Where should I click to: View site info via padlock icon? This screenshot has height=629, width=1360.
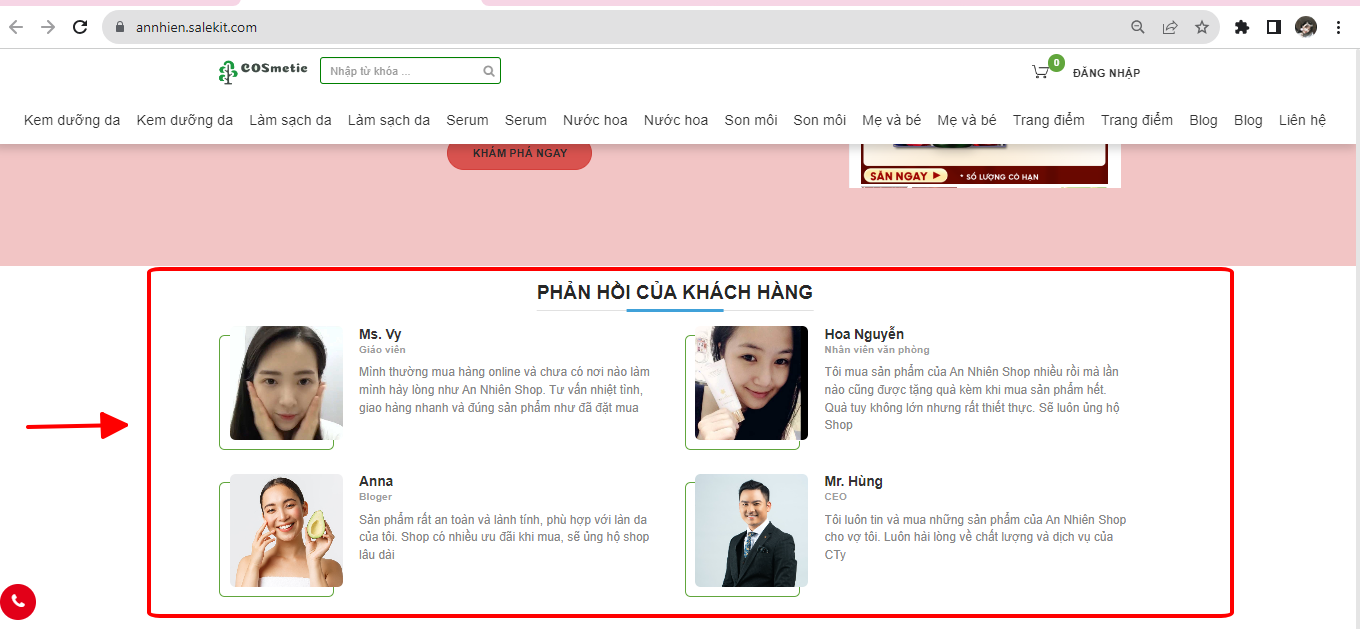pyautogui.click(x=120, y=27)
